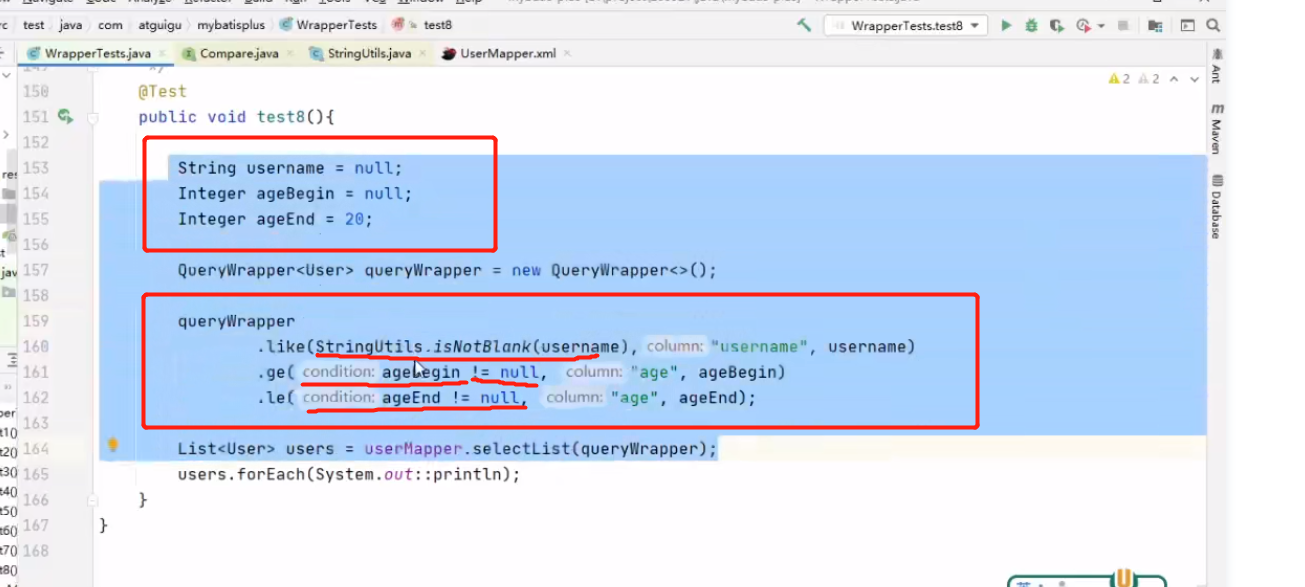This screenshot has width=1305, height=587.
Task: Click 'new QueryWrapper<>()' on line 157
Action: [610, 270]
